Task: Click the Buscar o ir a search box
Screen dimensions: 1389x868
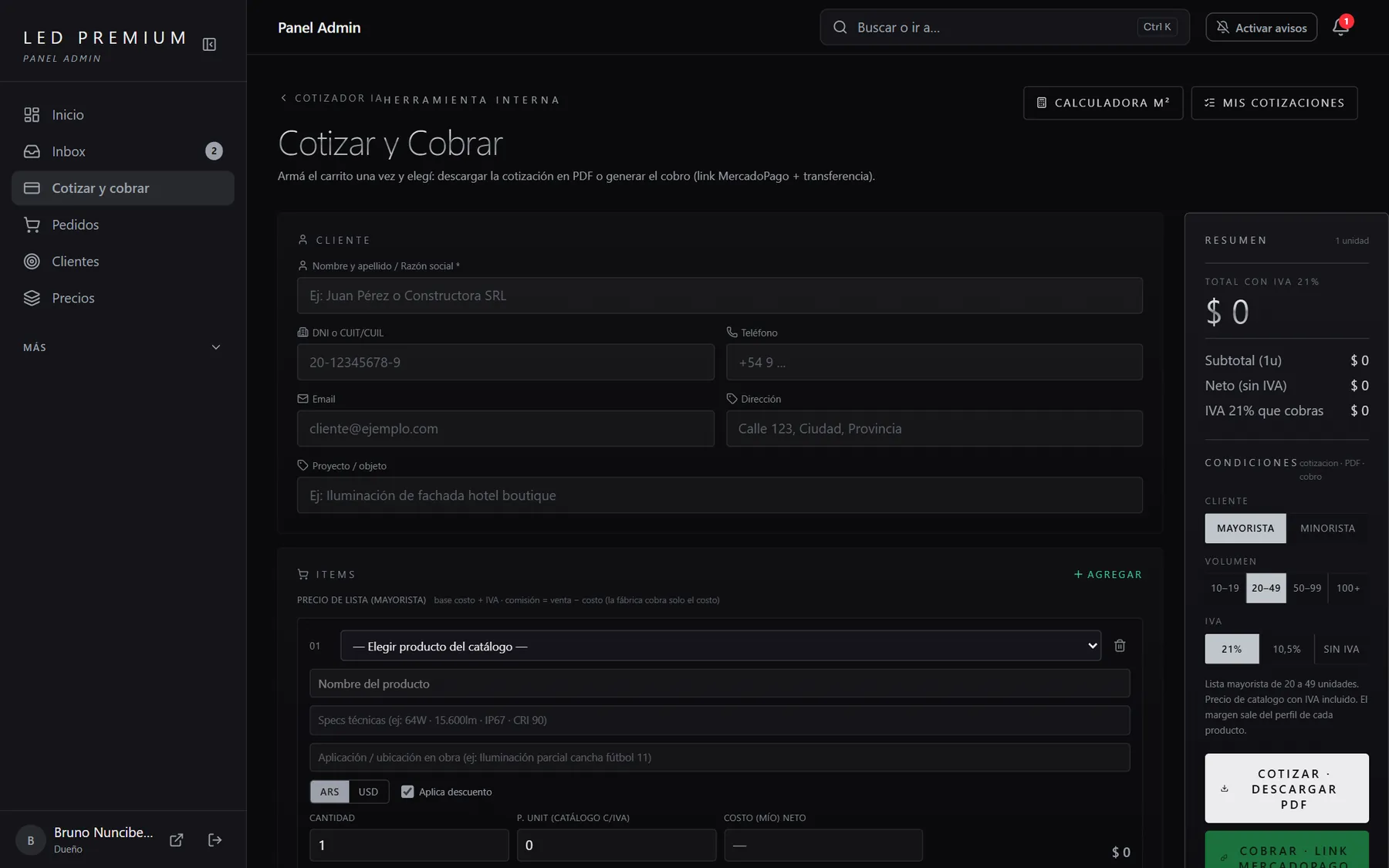Action: click(x=1004, y=28)
